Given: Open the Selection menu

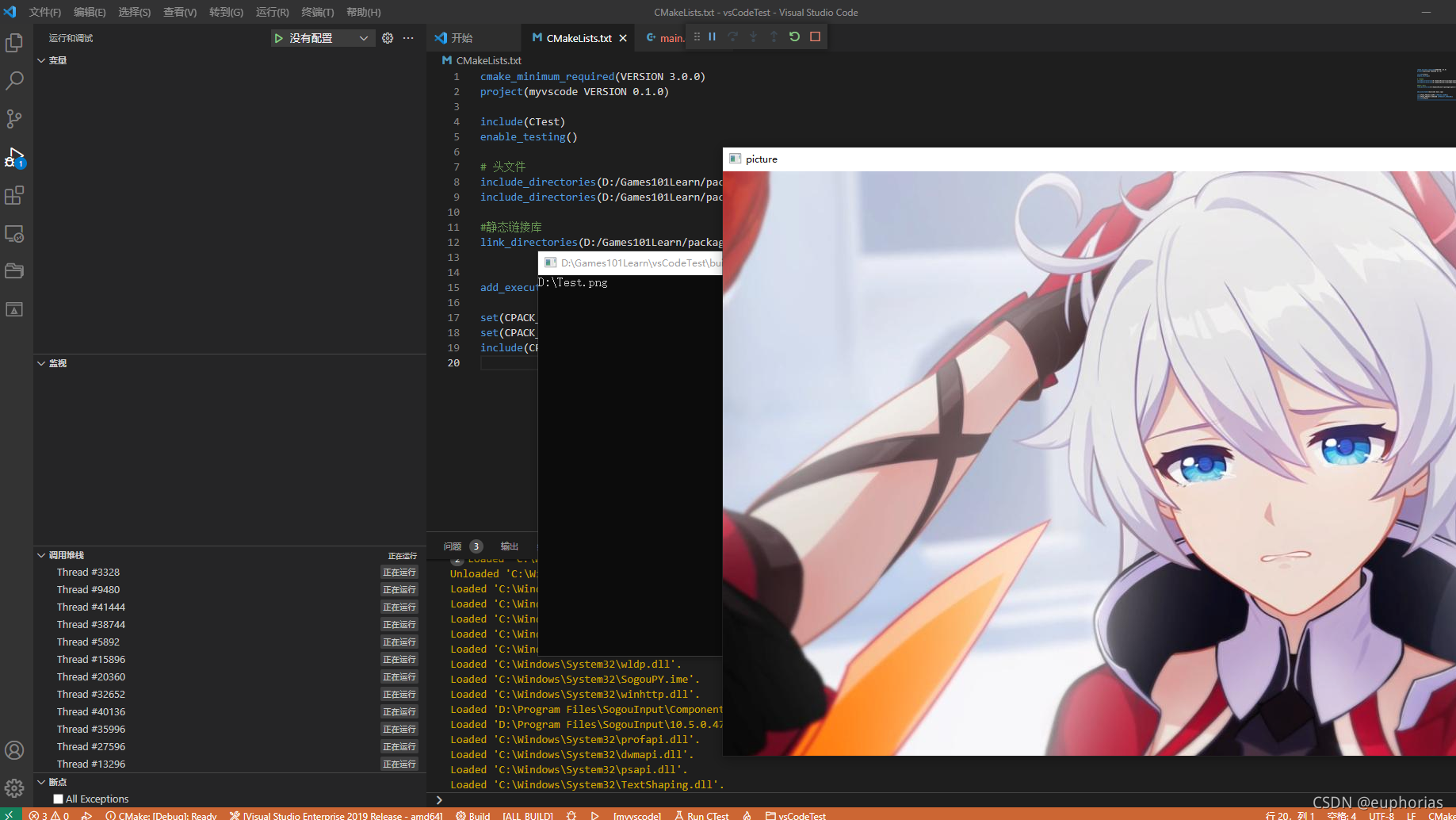Looking at the screenshot, I should click(134, 12).
